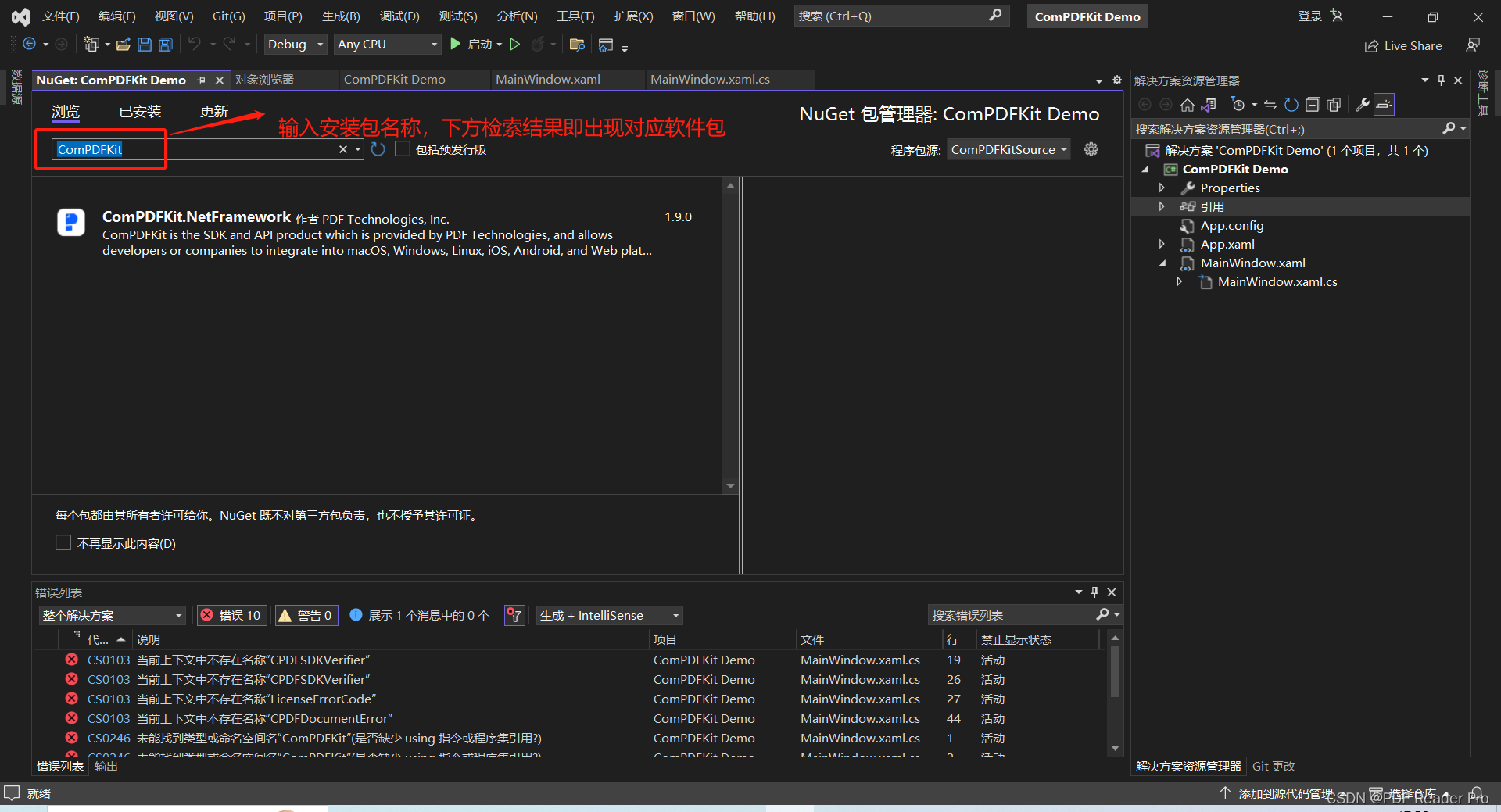Click the Visual Studio search box Ctrl+Q

(901, 16)
